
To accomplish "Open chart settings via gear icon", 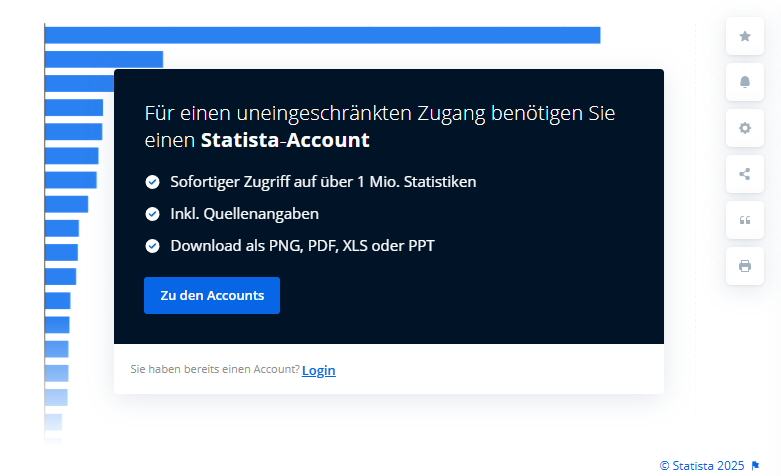I will pos(744,128).
